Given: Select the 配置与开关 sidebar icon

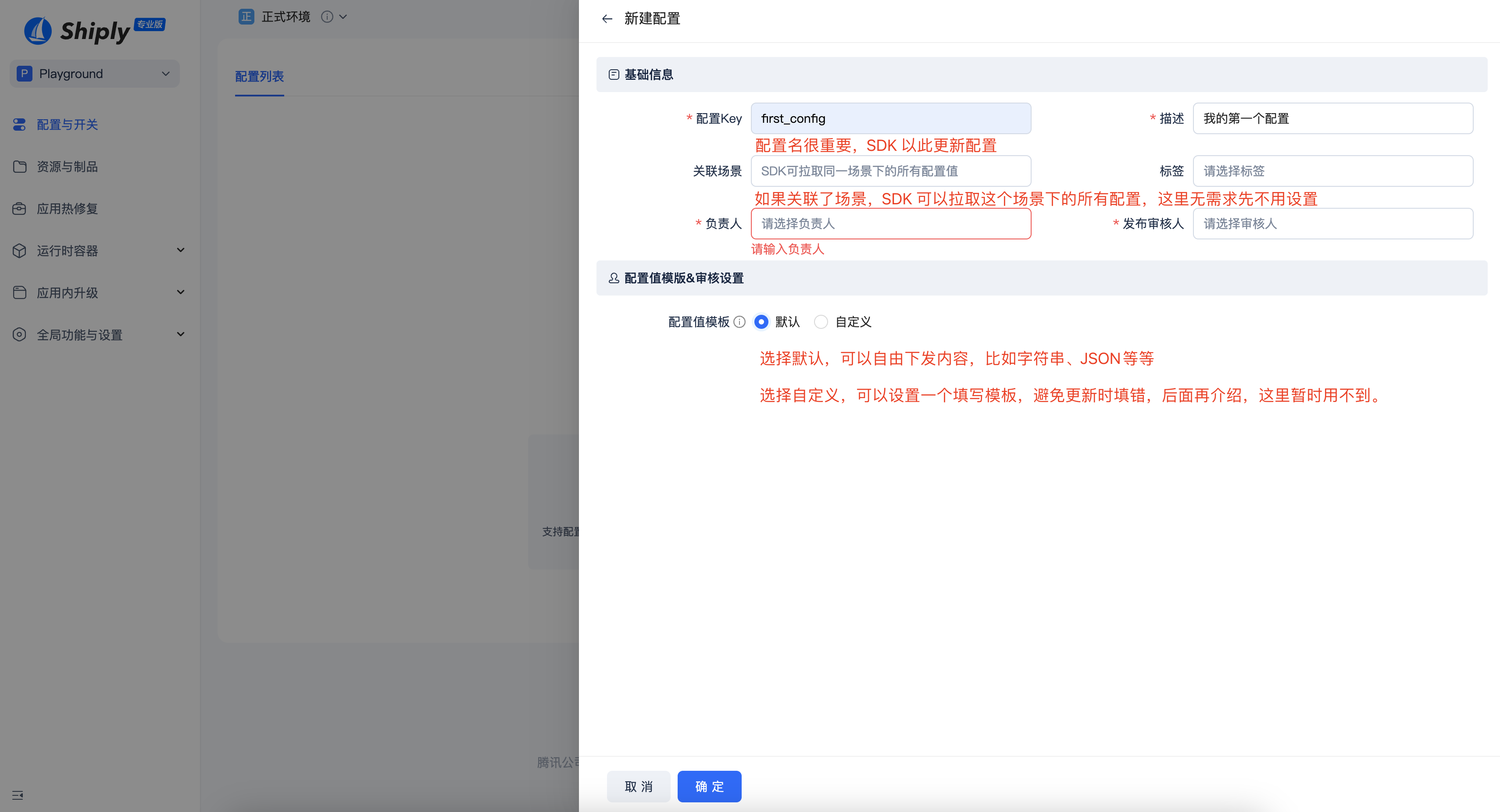Looking at the screenshot, I should coord(19,124).
